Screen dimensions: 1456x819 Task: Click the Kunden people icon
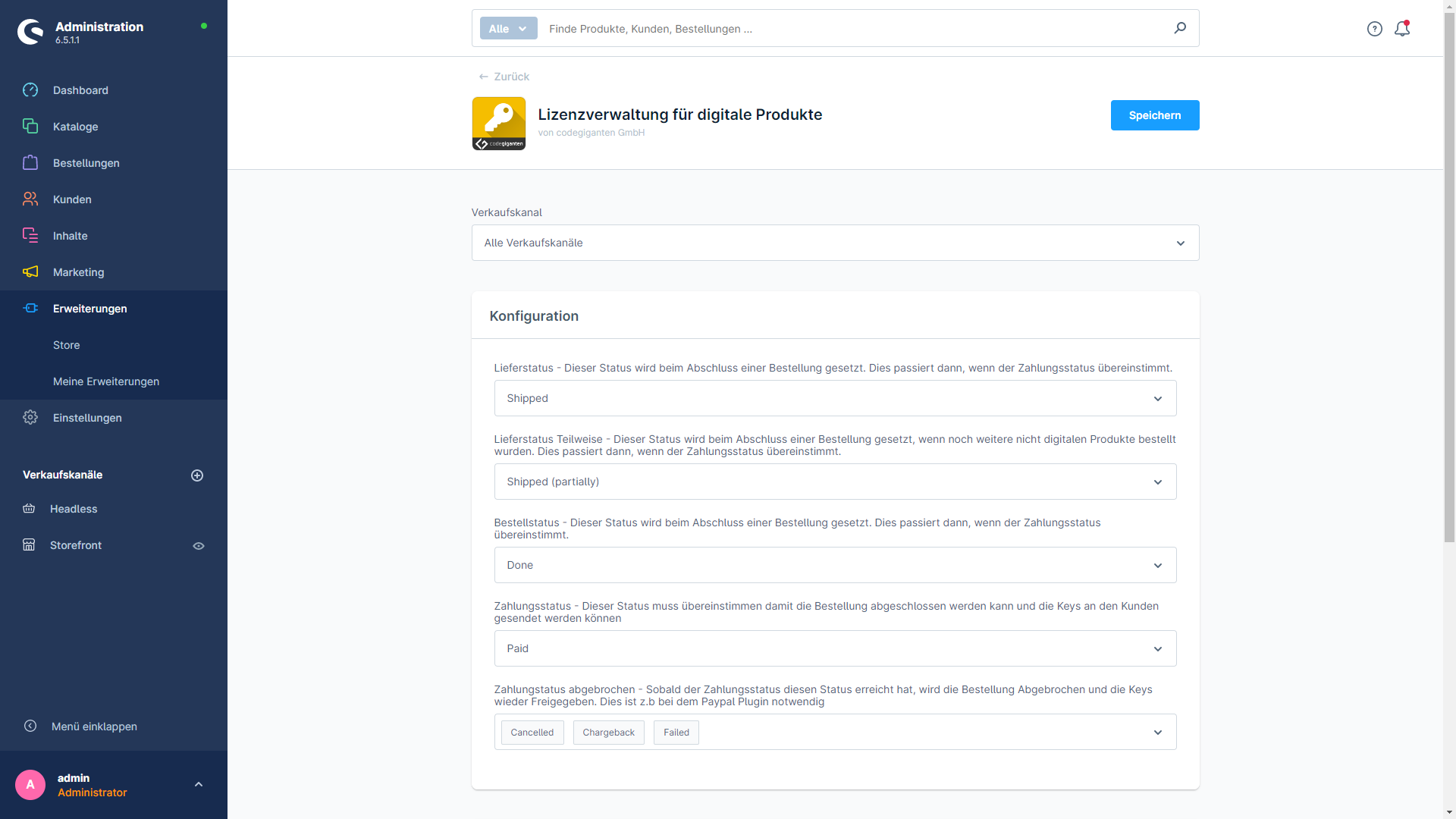click(x=30, y=199)
